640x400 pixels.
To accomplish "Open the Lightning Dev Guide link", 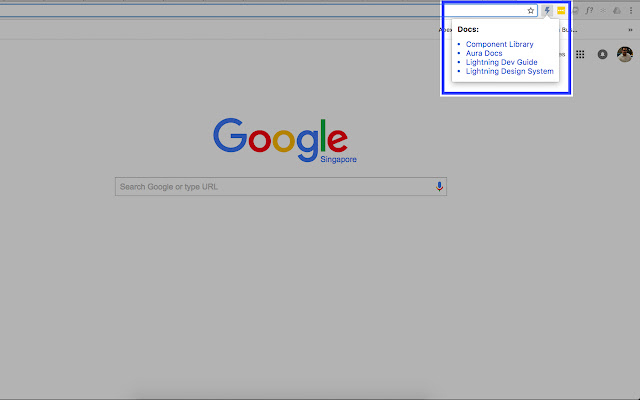I will click(501, 62).
